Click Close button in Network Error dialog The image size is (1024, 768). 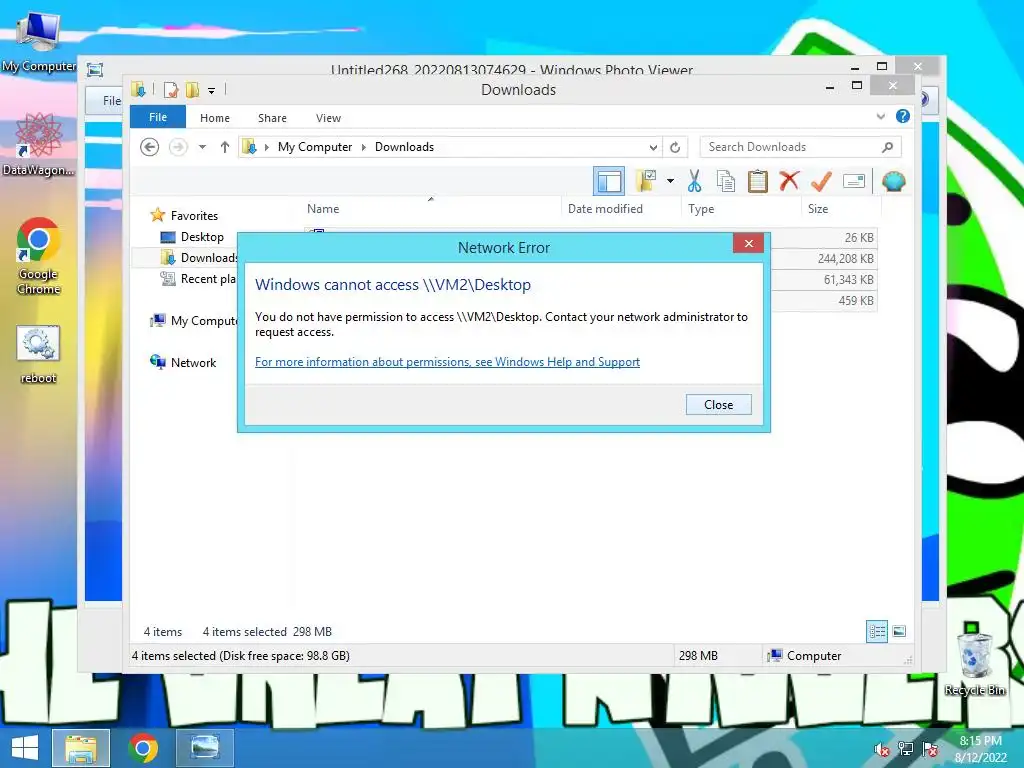(718, 404)
